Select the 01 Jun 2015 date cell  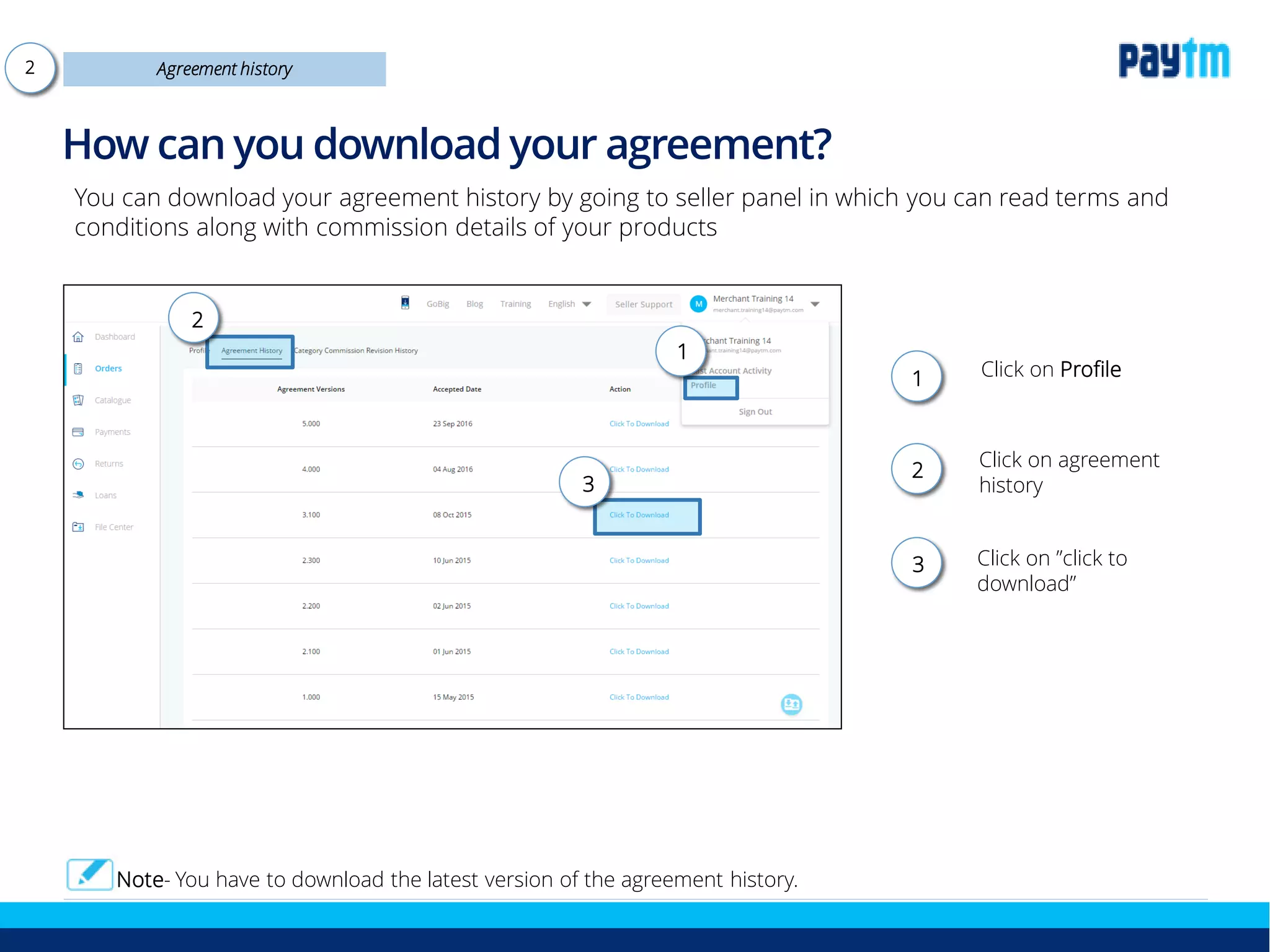(x=451, y=651)
